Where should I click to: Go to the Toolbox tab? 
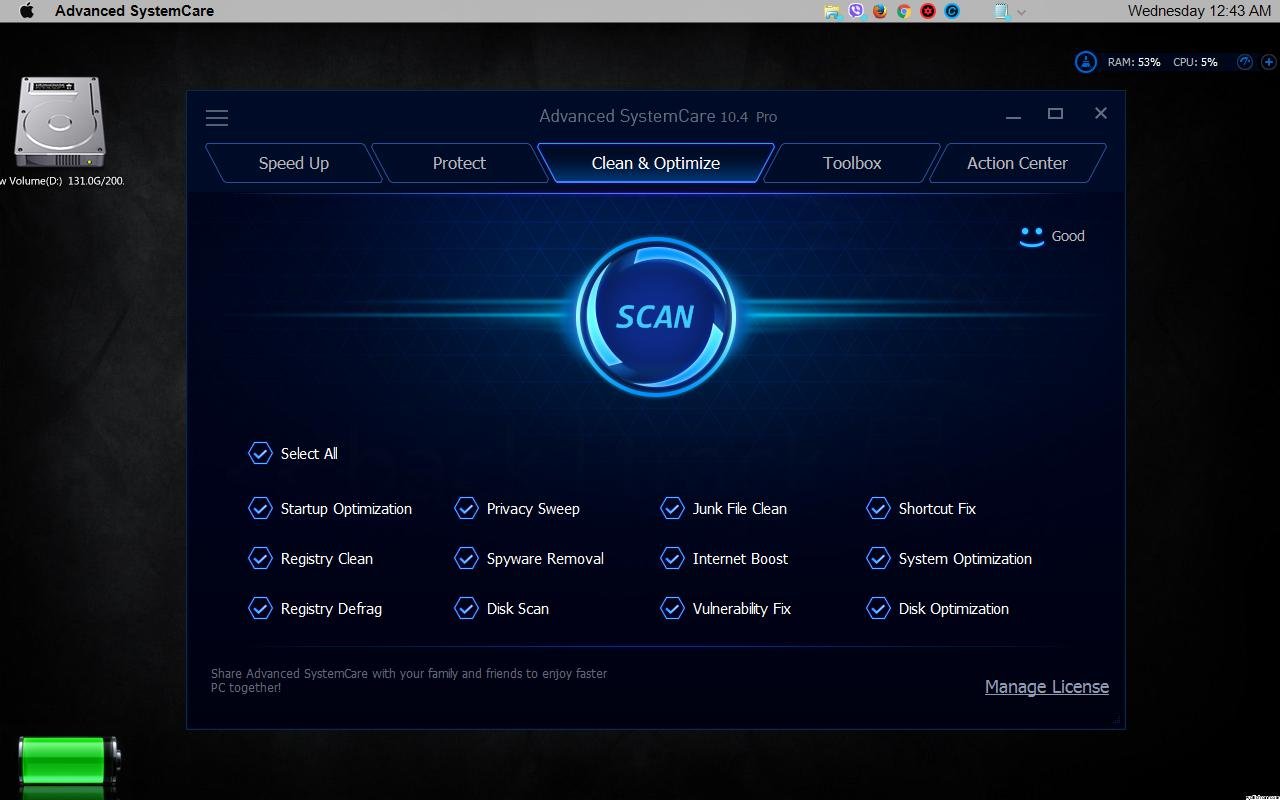coord(852,163)
